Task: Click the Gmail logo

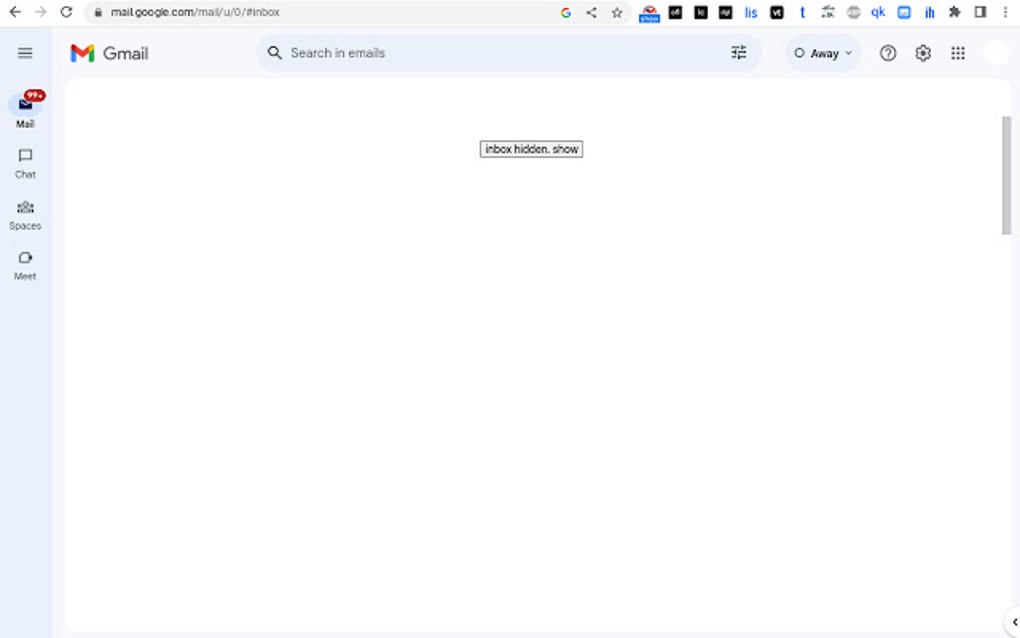Action: pos(108,52)
